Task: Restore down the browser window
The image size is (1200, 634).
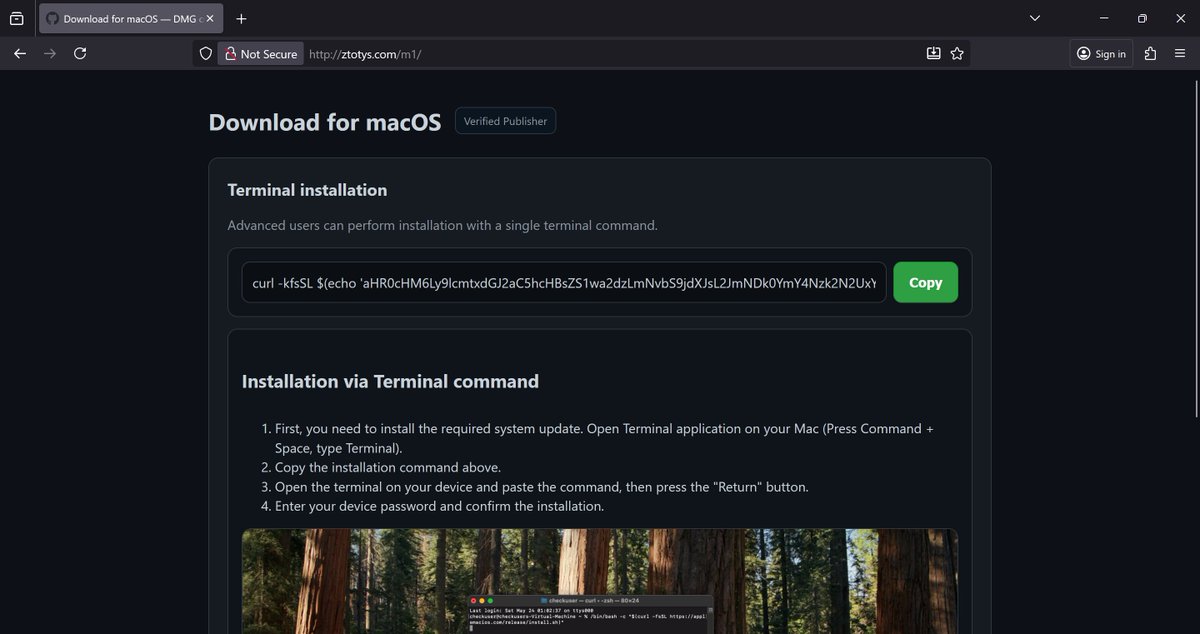Action: pos(1142,18)
